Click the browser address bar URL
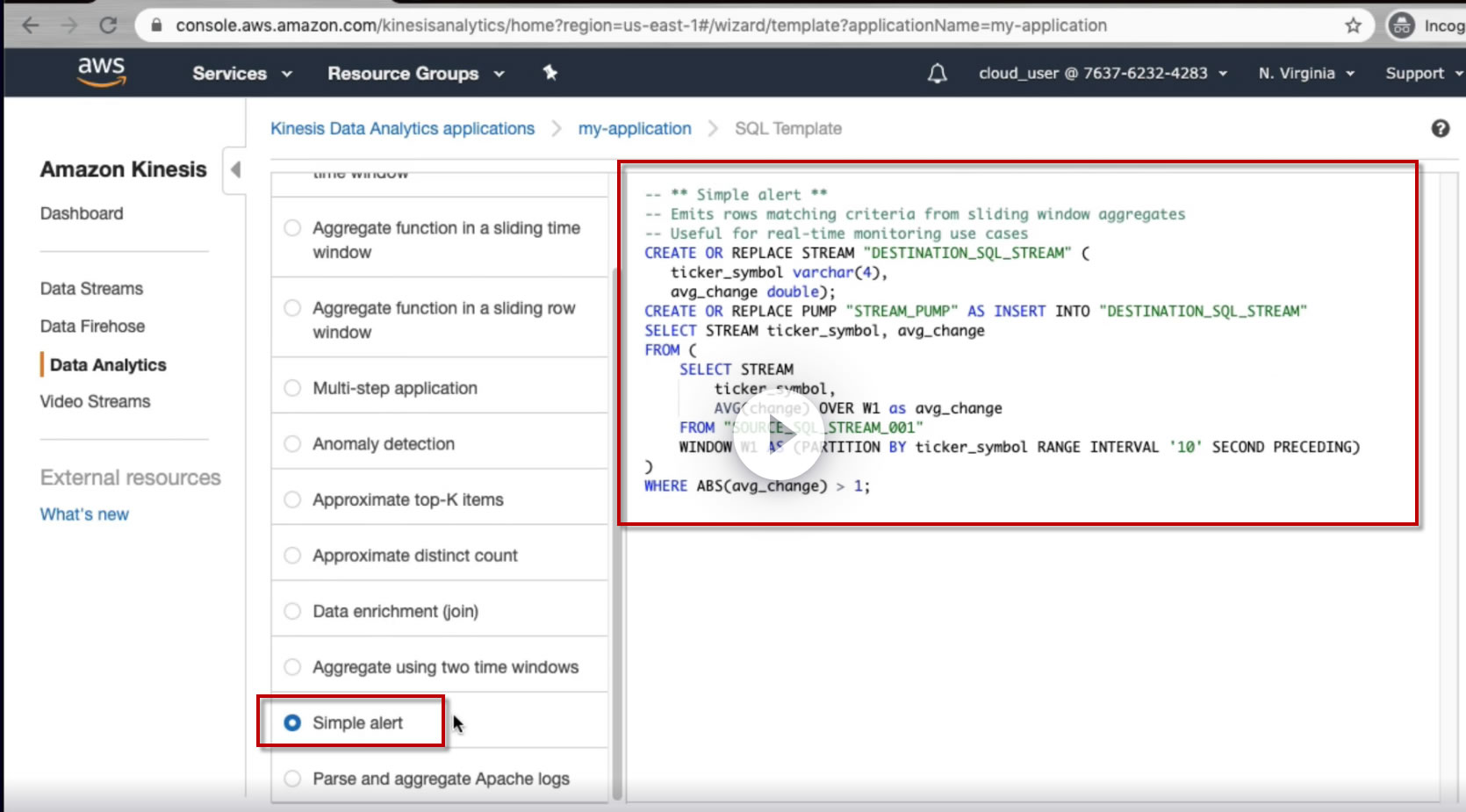 tap(641, 25)
